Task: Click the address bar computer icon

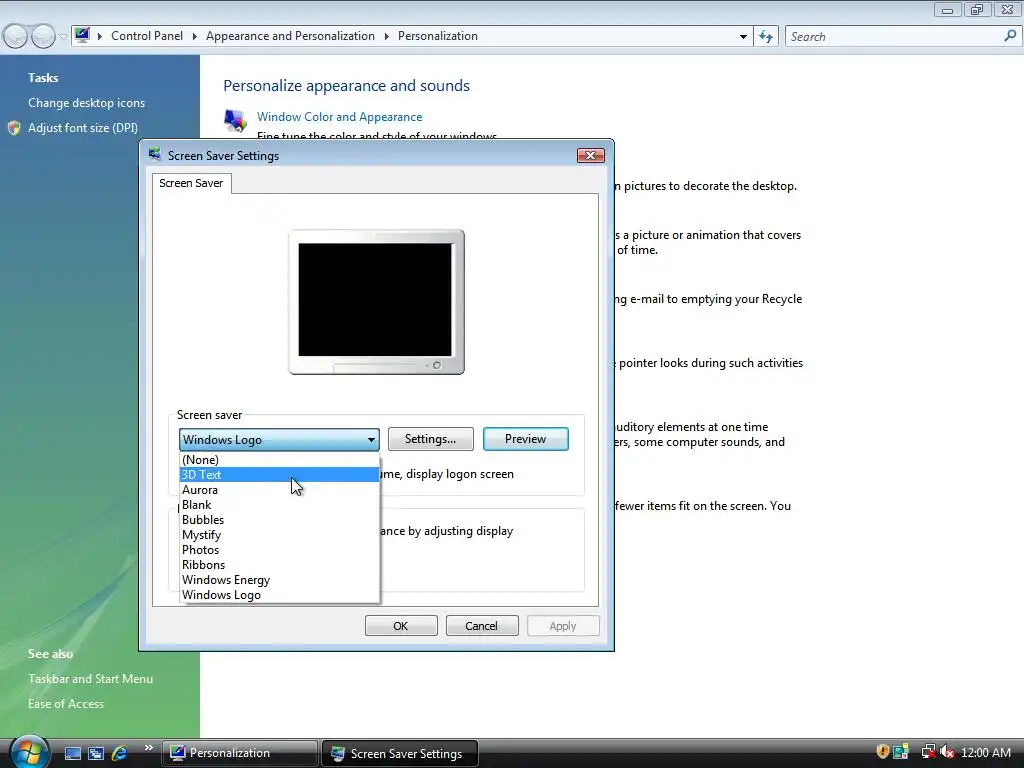Action: (82, 35)
